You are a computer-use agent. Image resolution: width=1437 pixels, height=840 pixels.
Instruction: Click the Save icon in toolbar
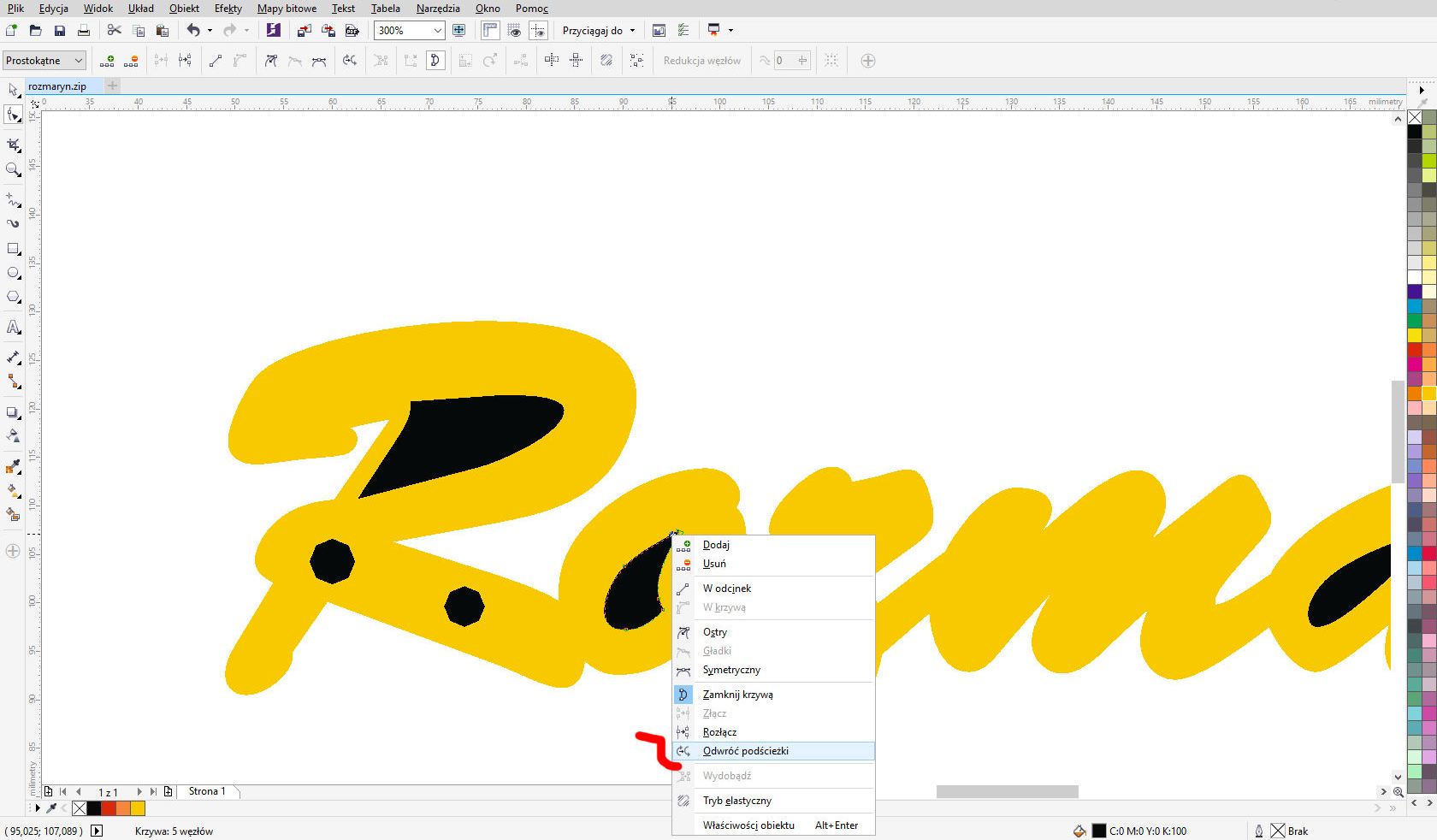[59, 31]
